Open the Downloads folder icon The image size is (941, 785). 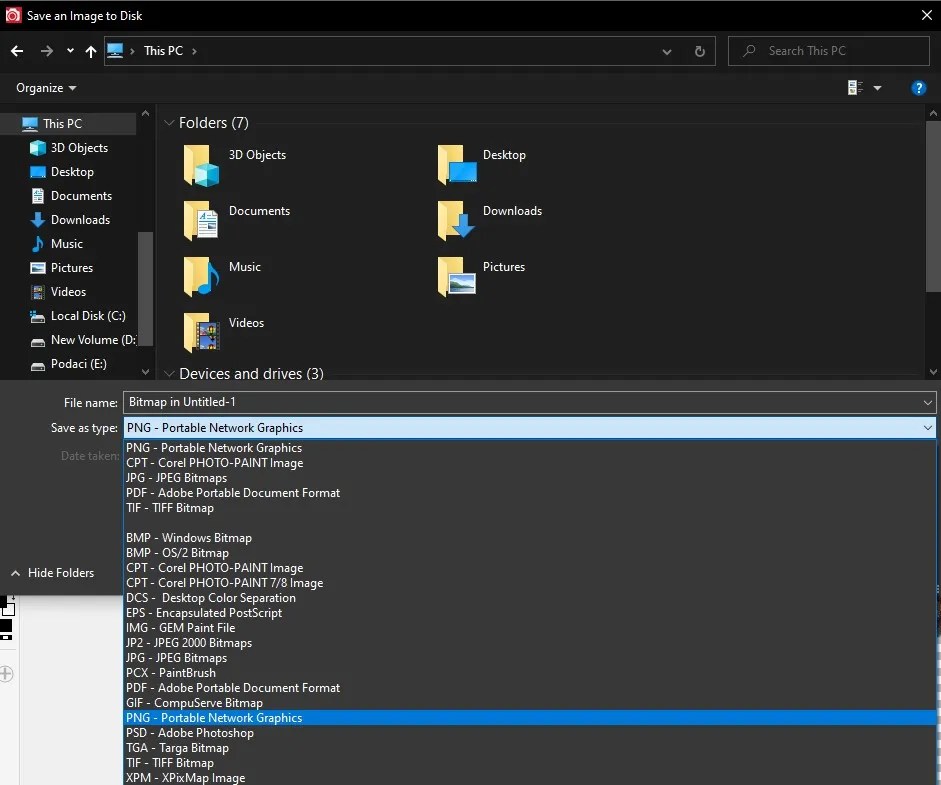point(456,220)
